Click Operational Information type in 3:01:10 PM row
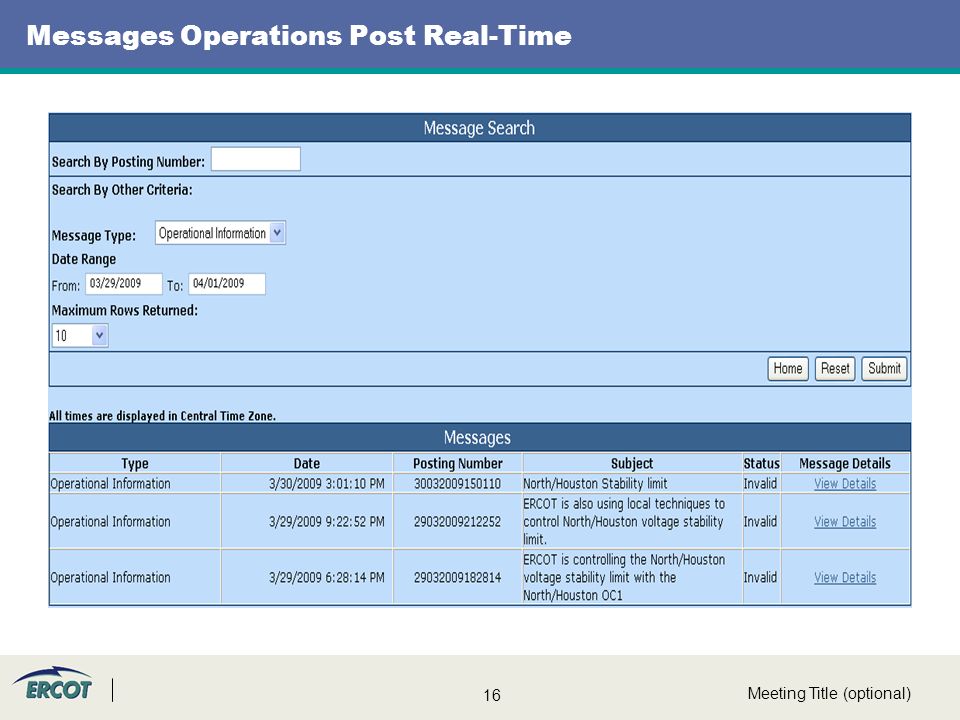 (x=110, y=484)
